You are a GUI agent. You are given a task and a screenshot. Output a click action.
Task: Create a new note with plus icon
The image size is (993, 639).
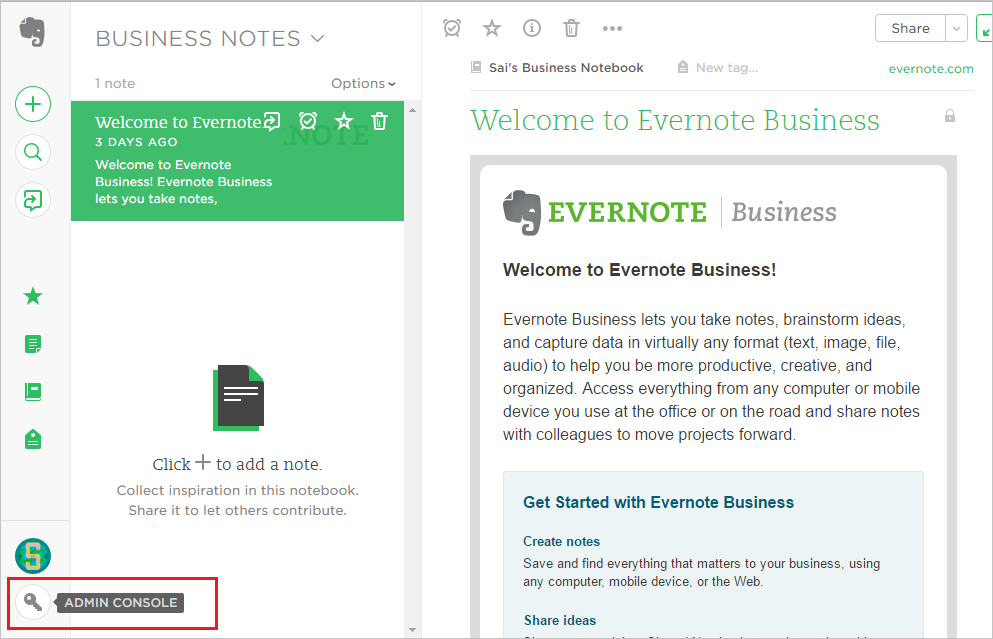33,104
